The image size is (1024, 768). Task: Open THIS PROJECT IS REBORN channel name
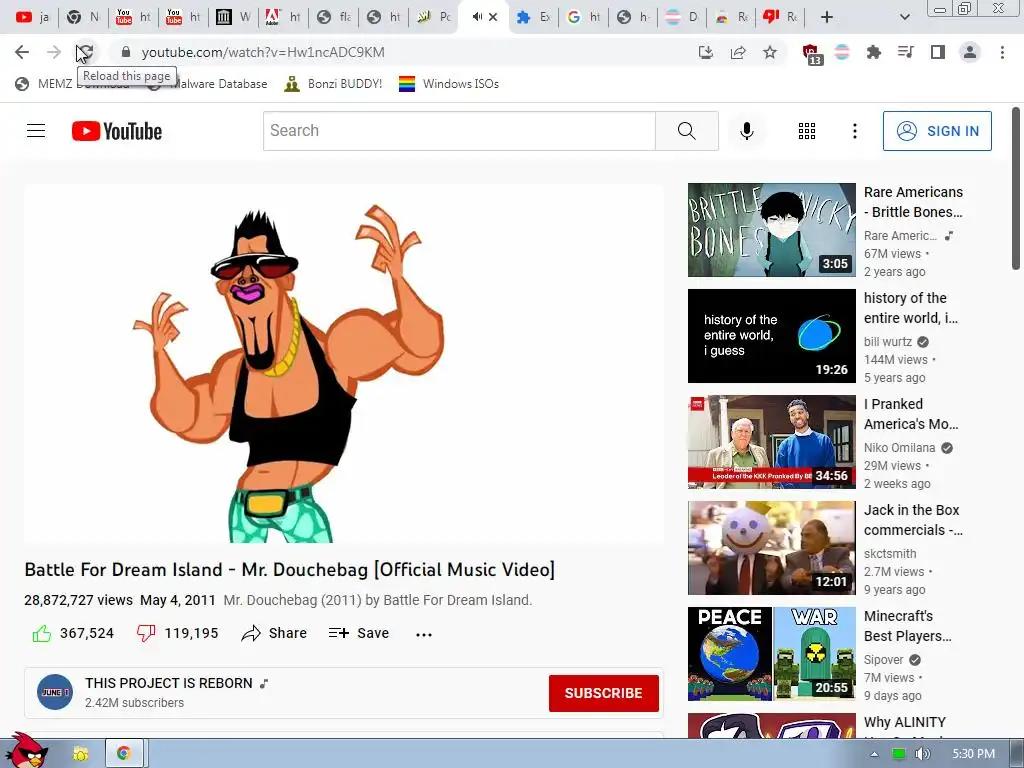pyautogui.click(x=168, y=683)
